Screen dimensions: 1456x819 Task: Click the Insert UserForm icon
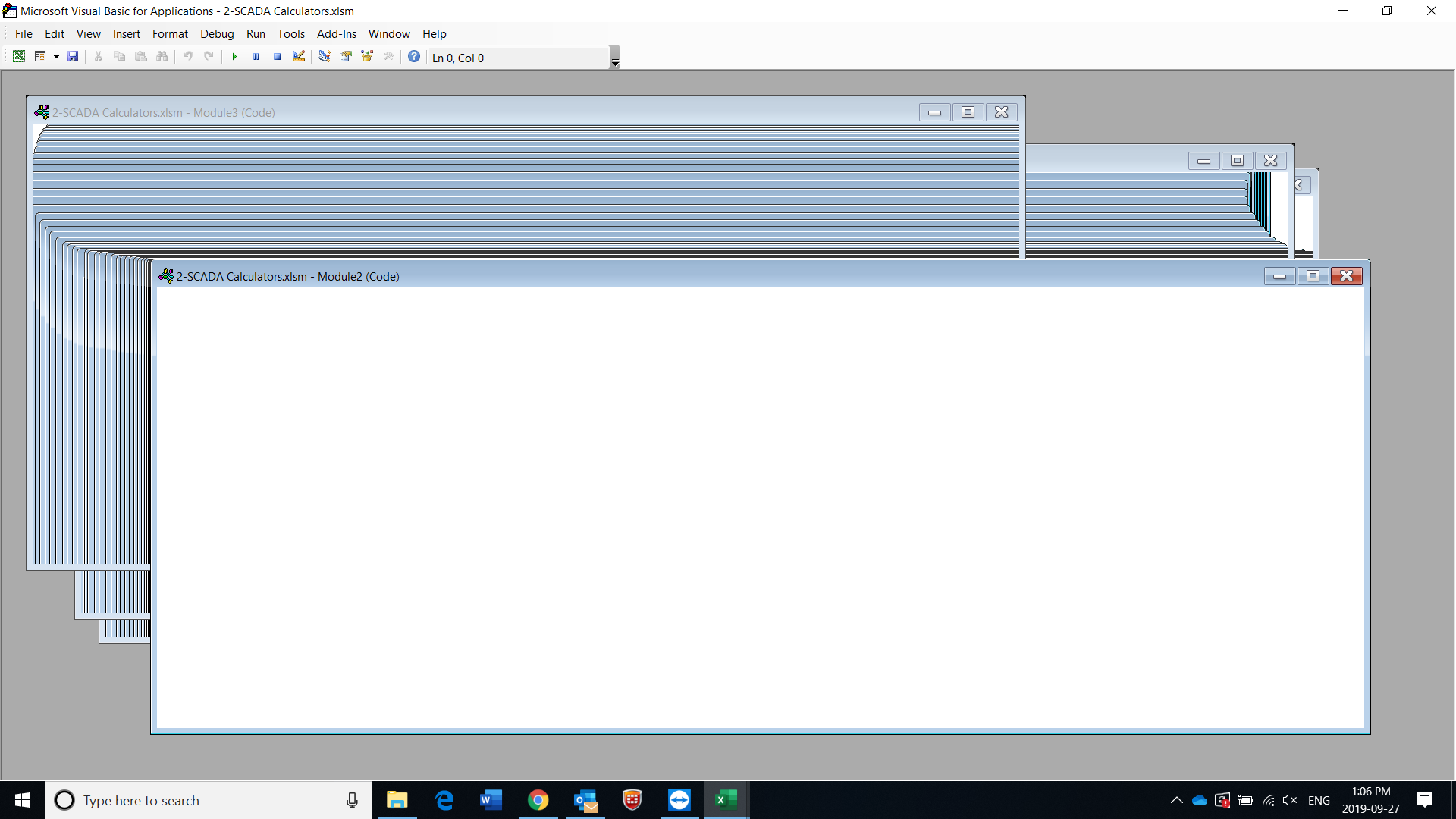click(x=40, y=57)
